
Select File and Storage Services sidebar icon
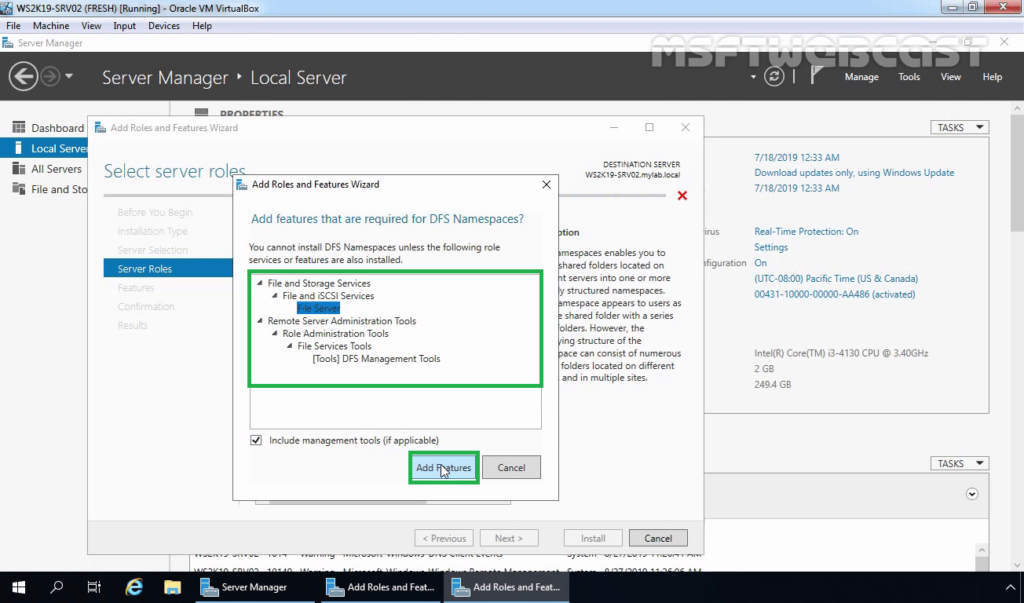18,189
